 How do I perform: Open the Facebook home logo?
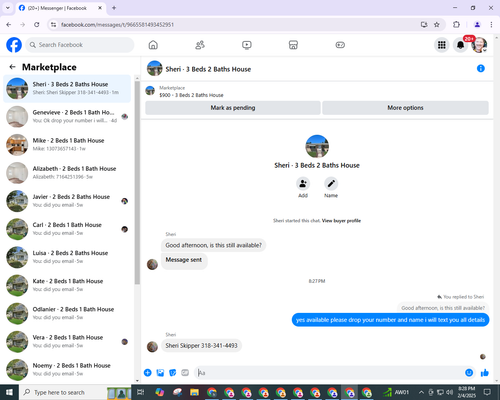[x=14, y=45]
